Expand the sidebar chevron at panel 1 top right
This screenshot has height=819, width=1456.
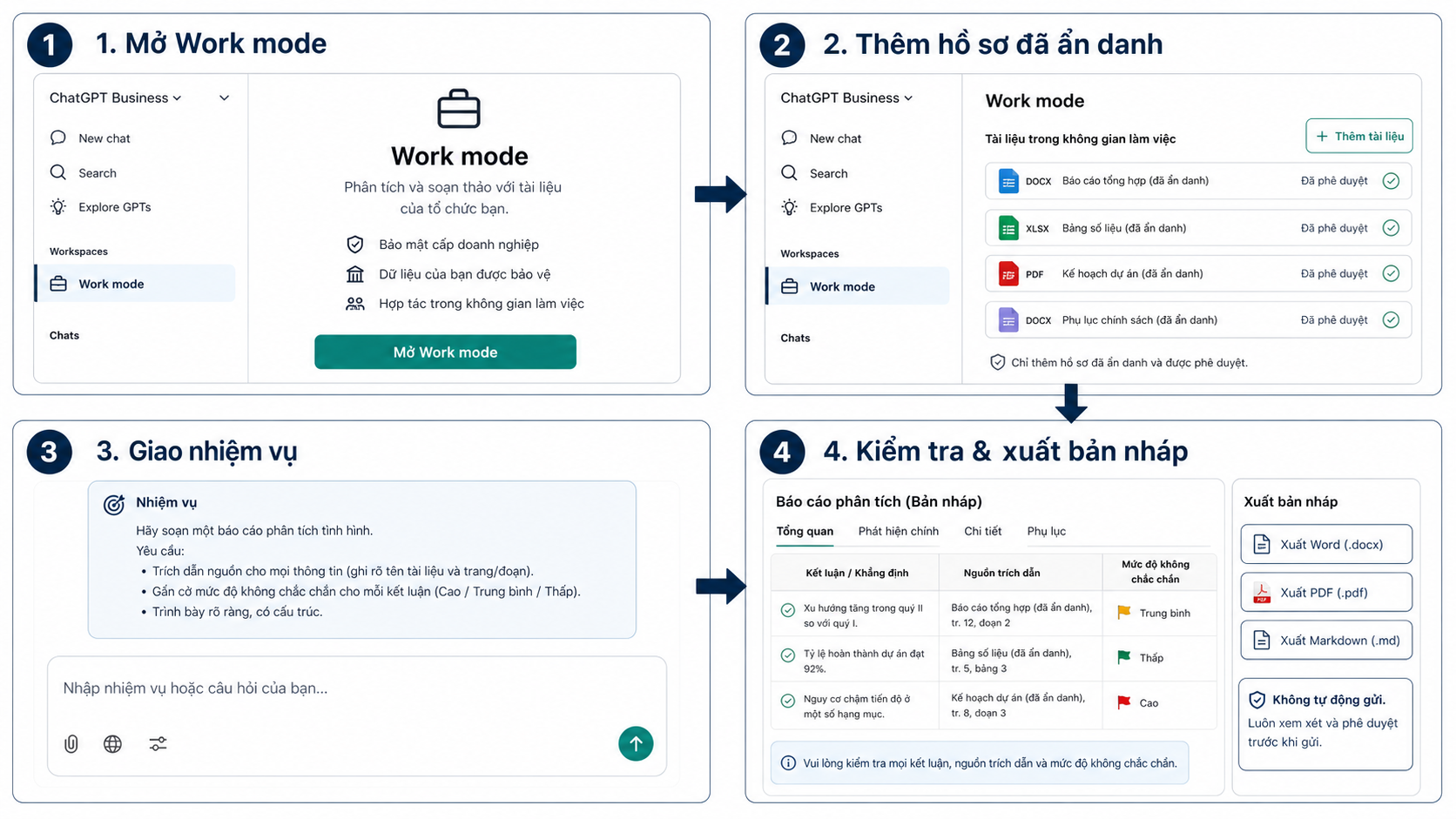coord(224,97)
